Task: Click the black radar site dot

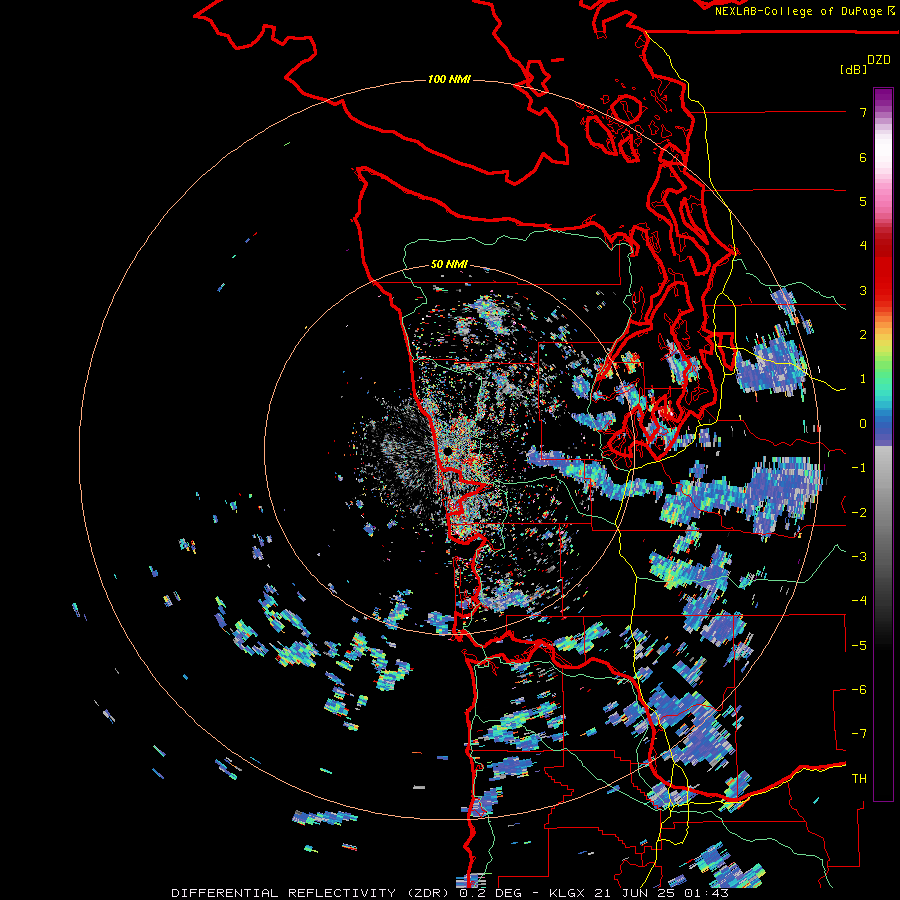Action: click(x=447, y=452)
